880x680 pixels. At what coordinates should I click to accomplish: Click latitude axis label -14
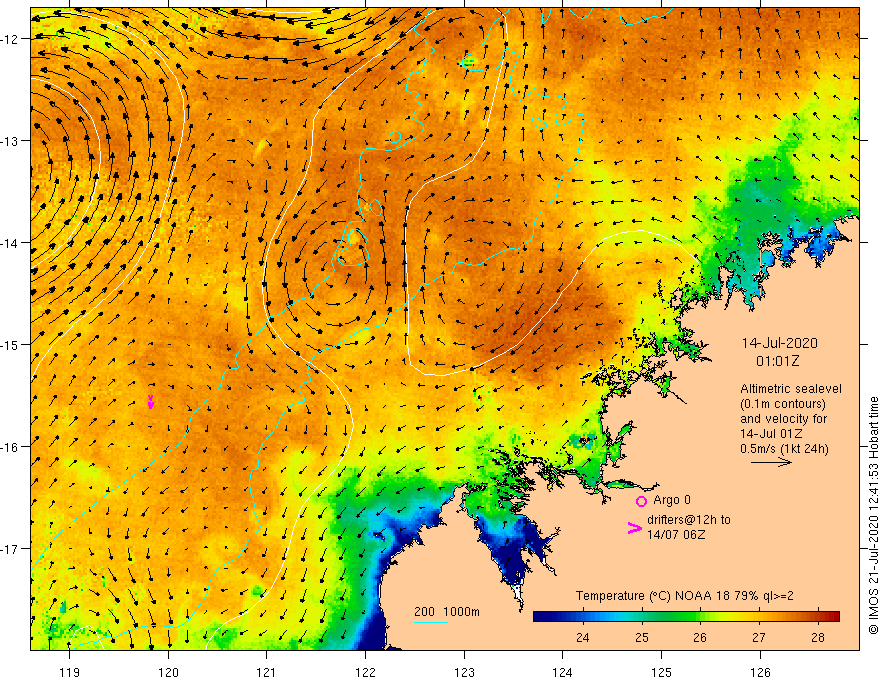tap(9, 243)
